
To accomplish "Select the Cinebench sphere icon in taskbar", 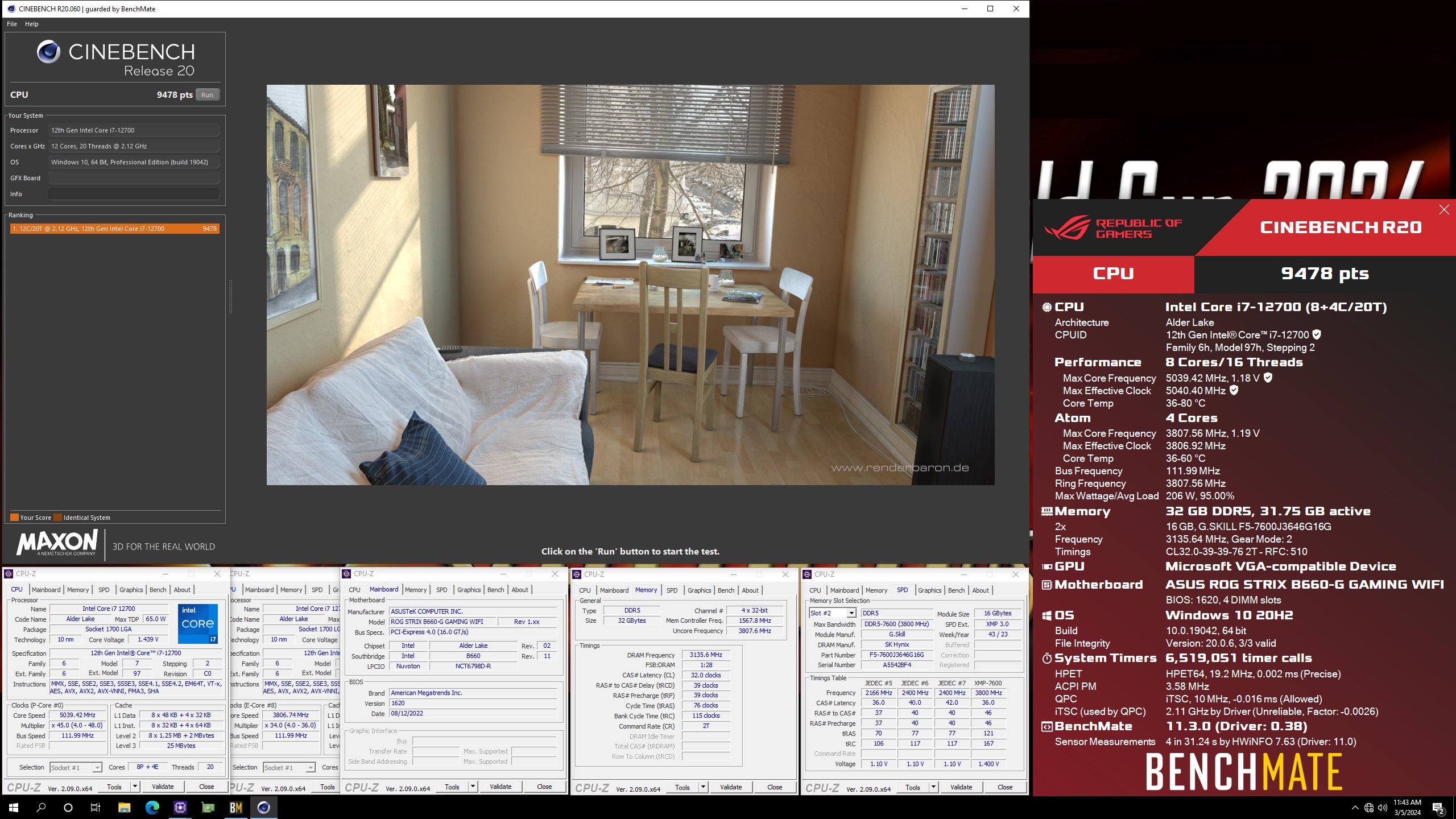I will coord(263,807).
